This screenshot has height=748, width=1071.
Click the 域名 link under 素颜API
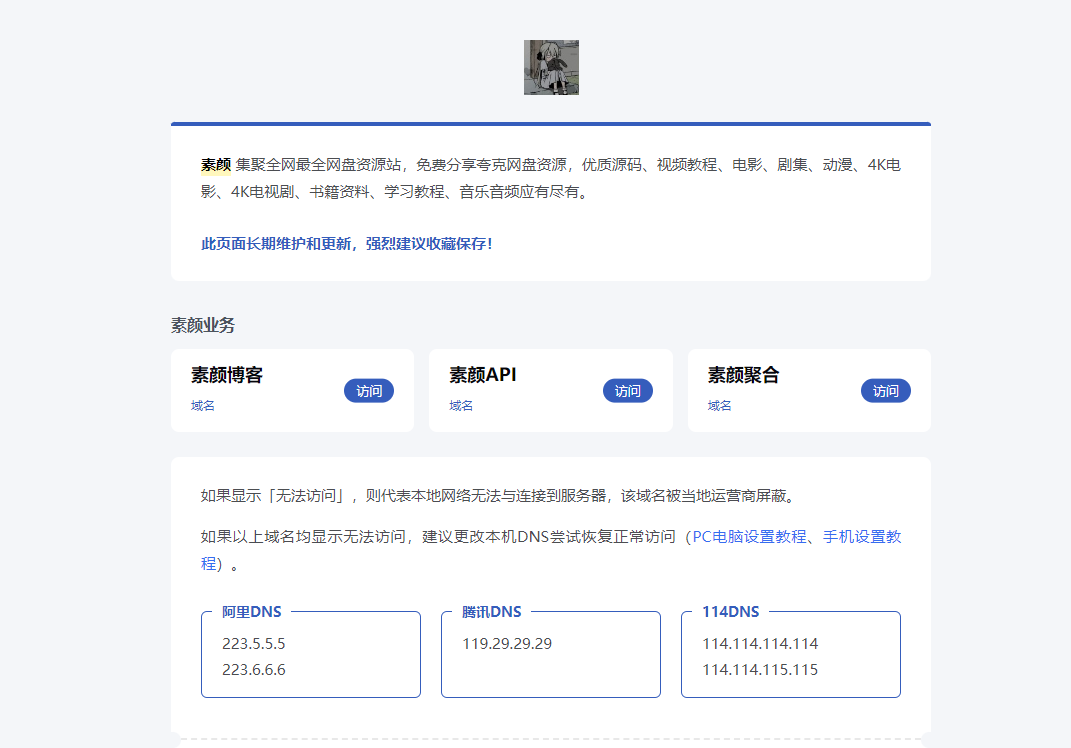point(460,406)
